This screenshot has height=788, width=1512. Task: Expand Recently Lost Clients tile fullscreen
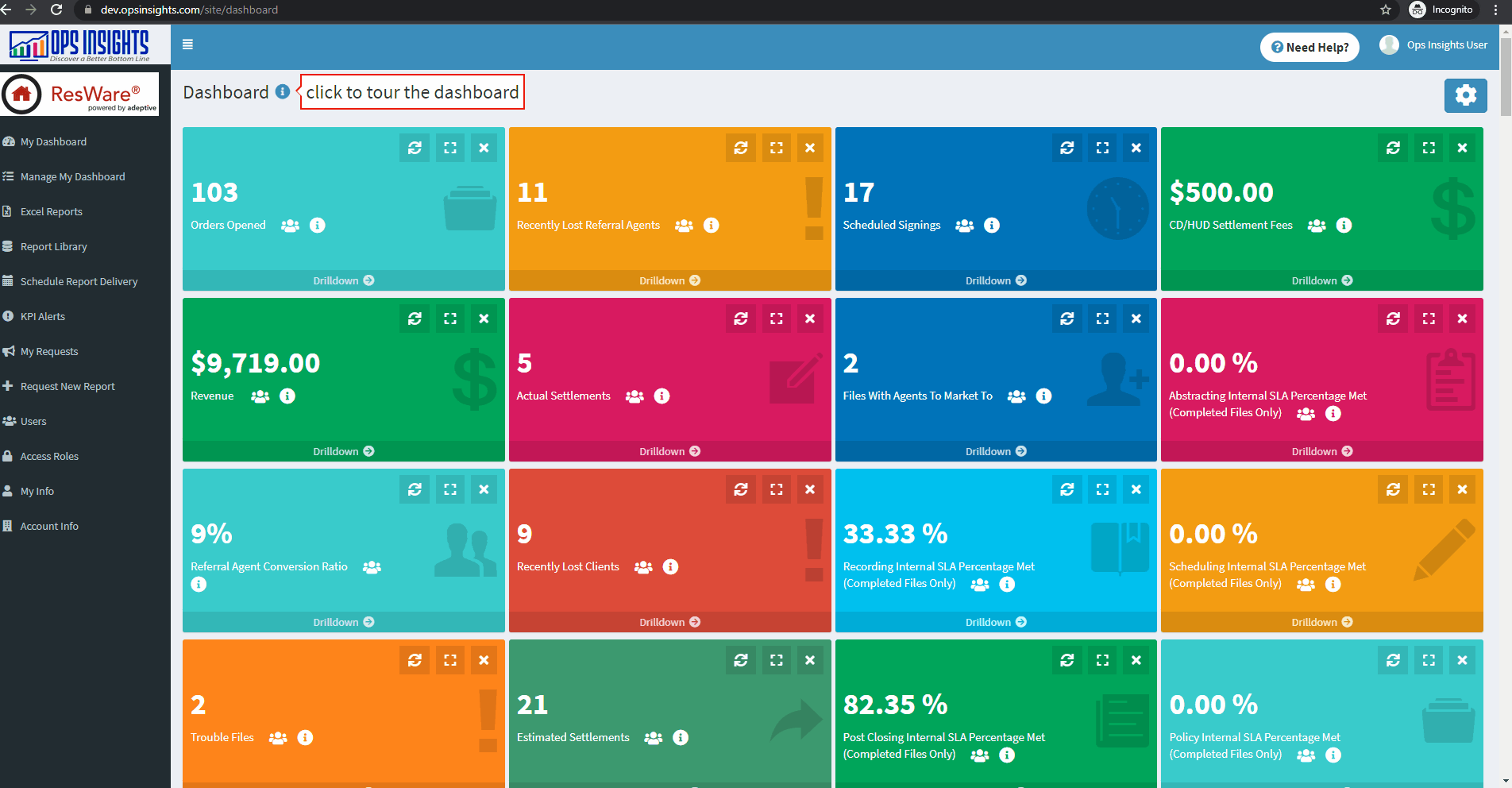click(x=776, y=489)
